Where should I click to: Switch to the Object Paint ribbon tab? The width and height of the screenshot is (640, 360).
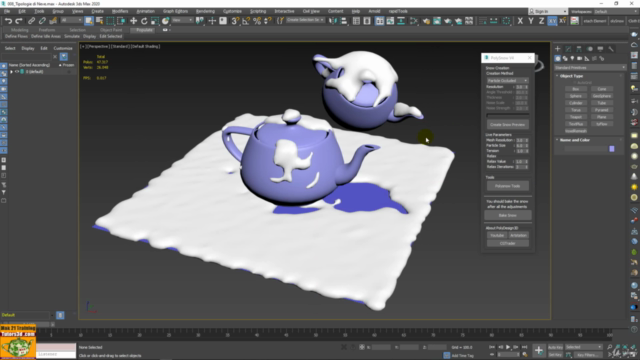[111, 30]
